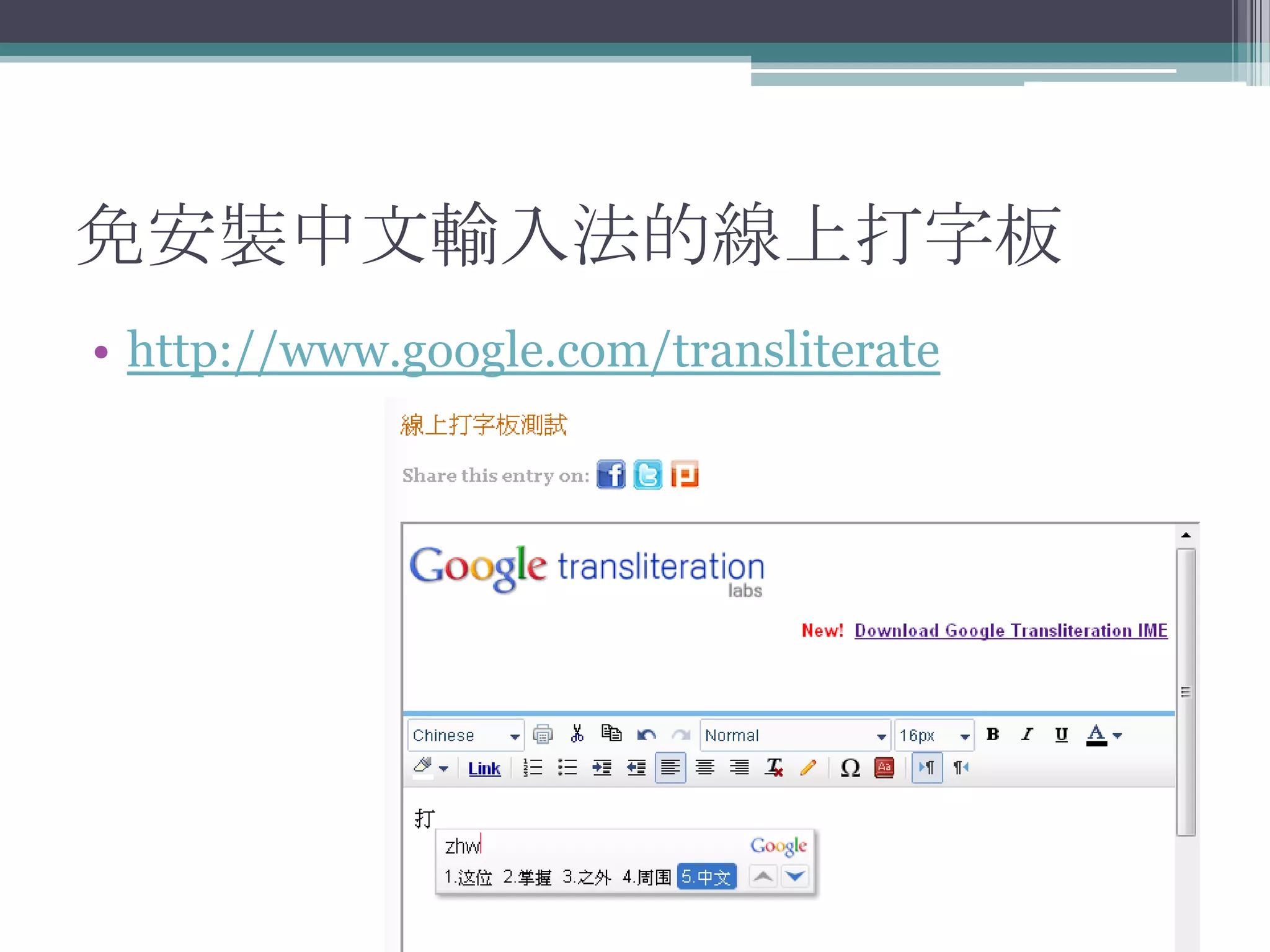Click the decrease indent icon
The height and width of the screenshot is (952, 1270).
tap(636, 767)
